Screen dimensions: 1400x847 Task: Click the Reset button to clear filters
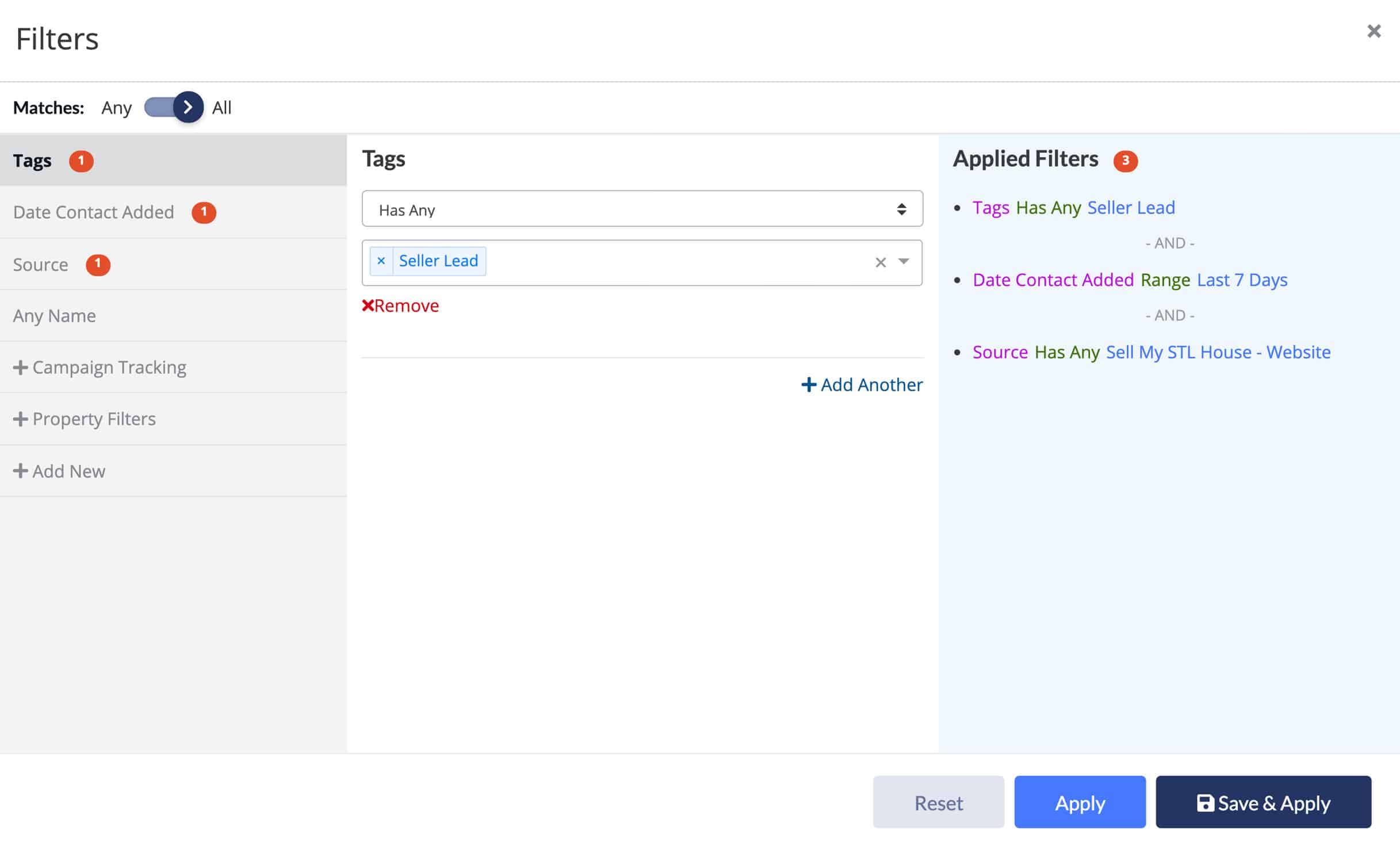tap(939, 802)
